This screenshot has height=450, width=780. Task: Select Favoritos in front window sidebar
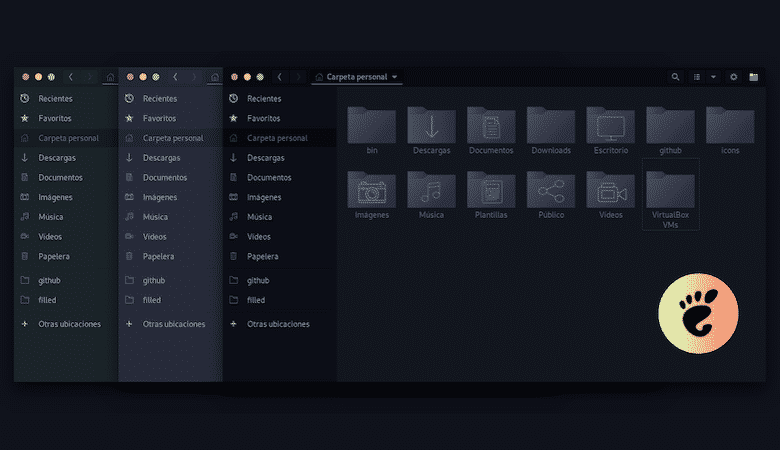point(280,118)
